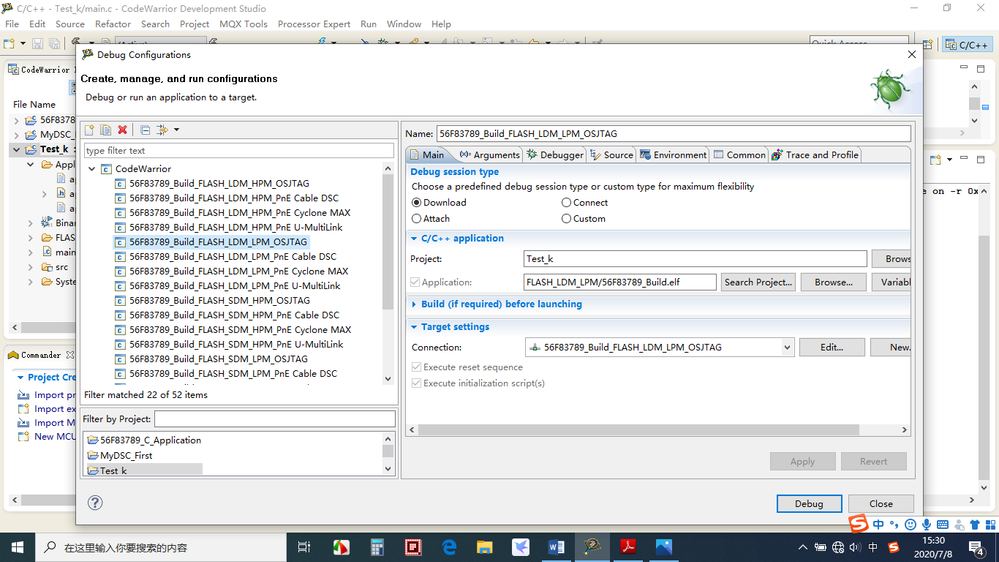The image size is (999, 562).
Task: Open the C/C++ perspective button
Action: [967, 45]
